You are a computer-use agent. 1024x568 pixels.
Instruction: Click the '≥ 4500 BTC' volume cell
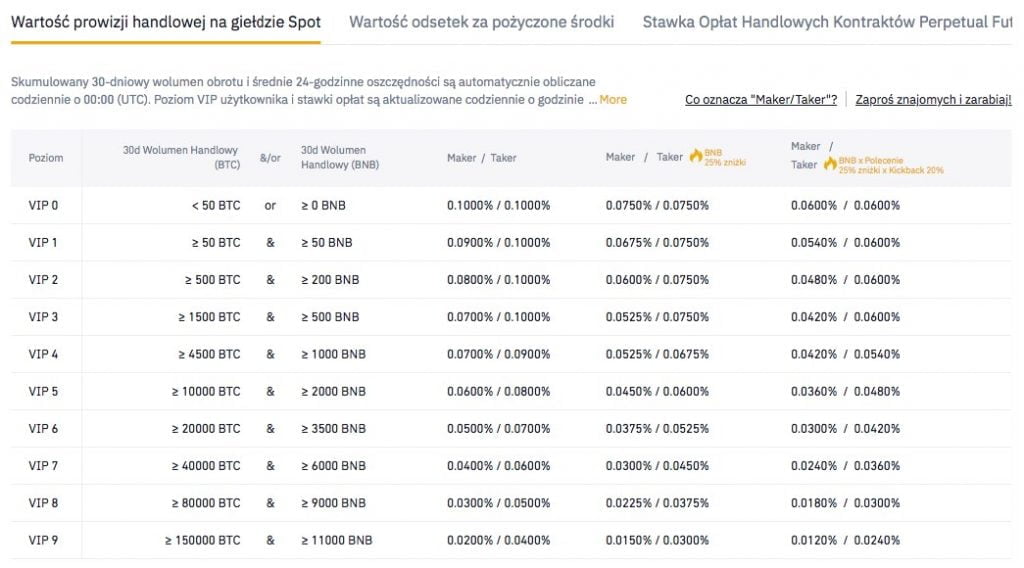pos(209,354)
